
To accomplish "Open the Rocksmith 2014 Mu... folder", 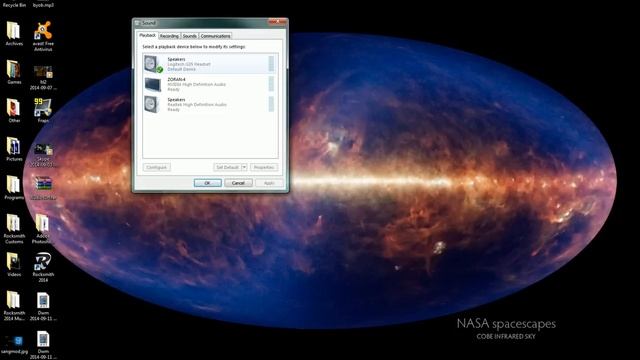I will tap(14, 300).
